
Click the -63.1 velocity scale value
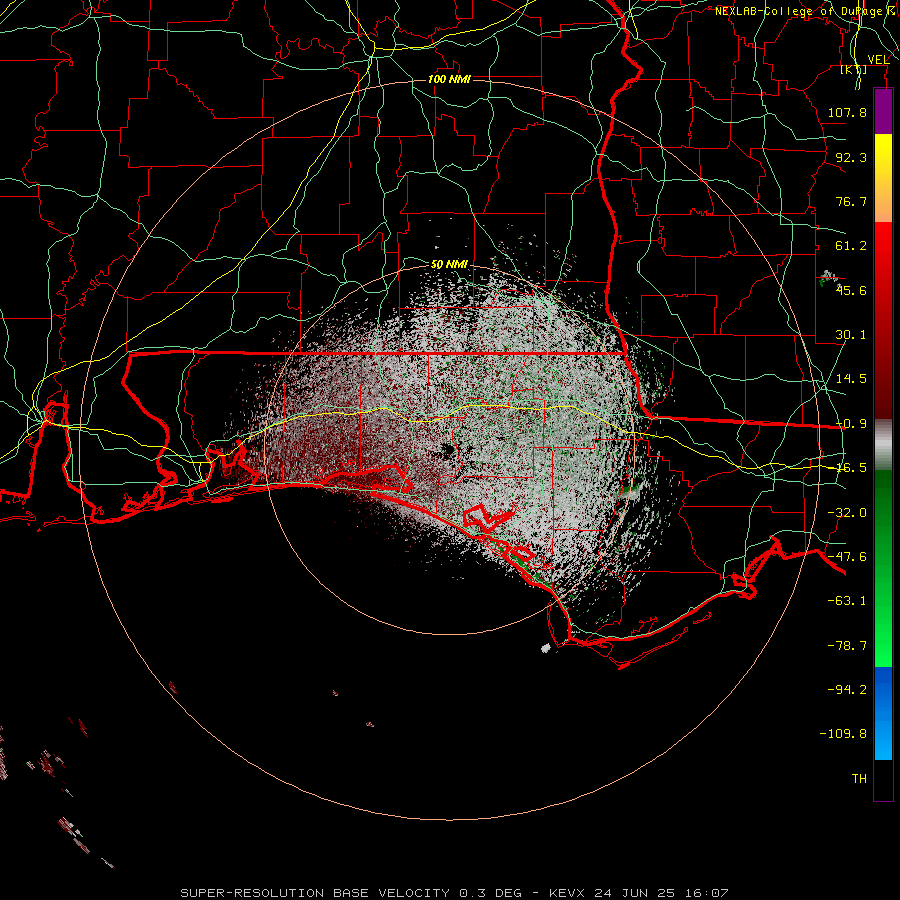pos(847,601)
